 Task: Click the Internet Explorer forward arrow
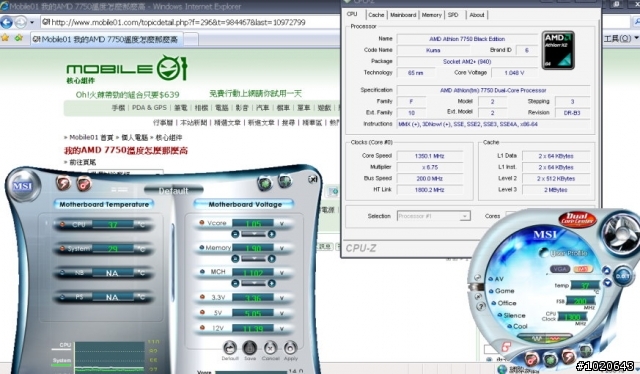coord(20,22)
